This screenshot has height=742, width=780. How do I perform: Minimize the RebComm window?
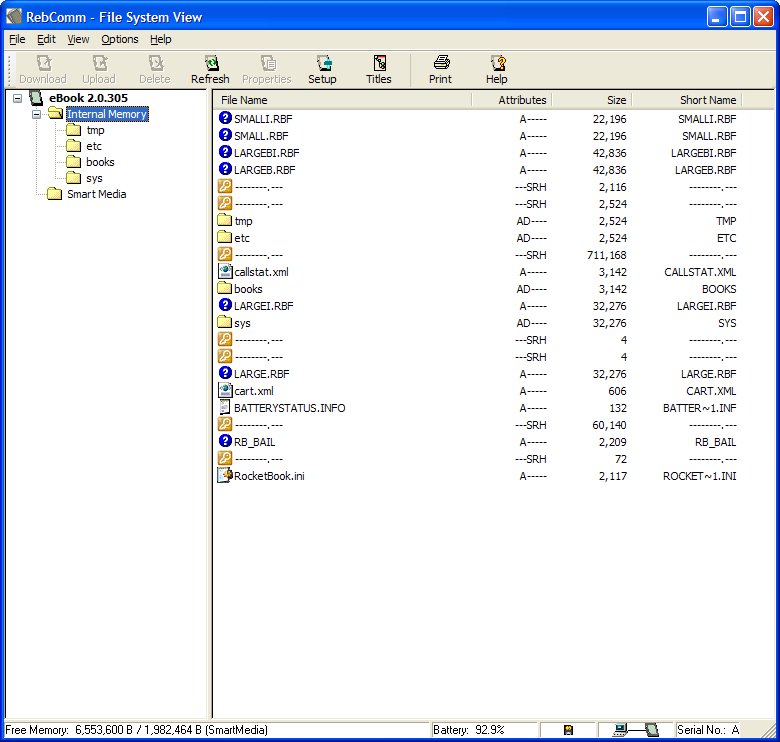[717, 17]
